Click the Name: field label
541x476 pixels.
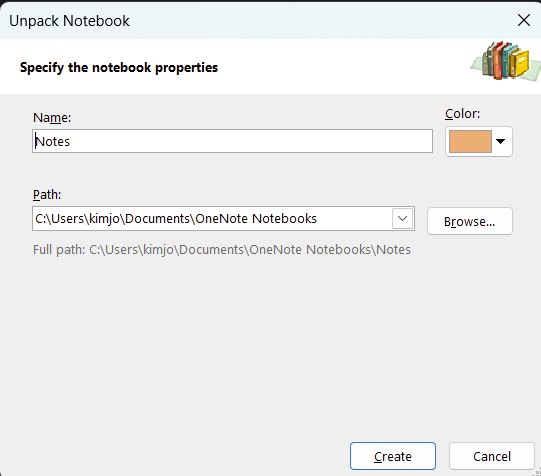52,118
